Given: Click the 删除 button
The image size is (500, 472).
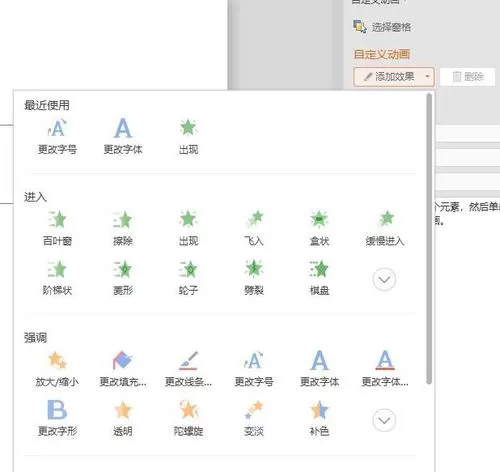Looking at the screenshot, I should pyautogui.click(x=468, y=77).
